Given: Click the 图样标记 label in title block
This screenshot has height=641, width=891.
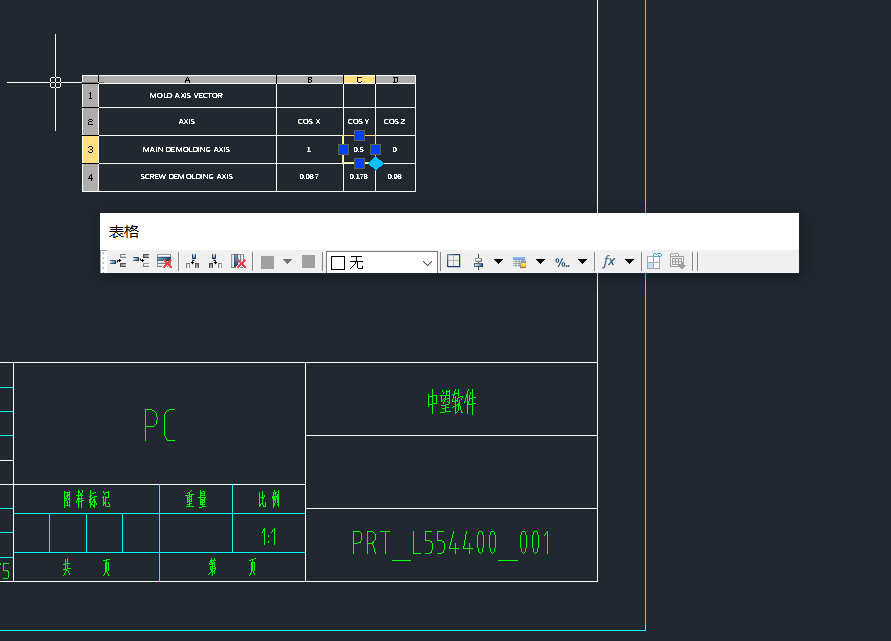Looking at the screenshot, I should coord(86,500).
